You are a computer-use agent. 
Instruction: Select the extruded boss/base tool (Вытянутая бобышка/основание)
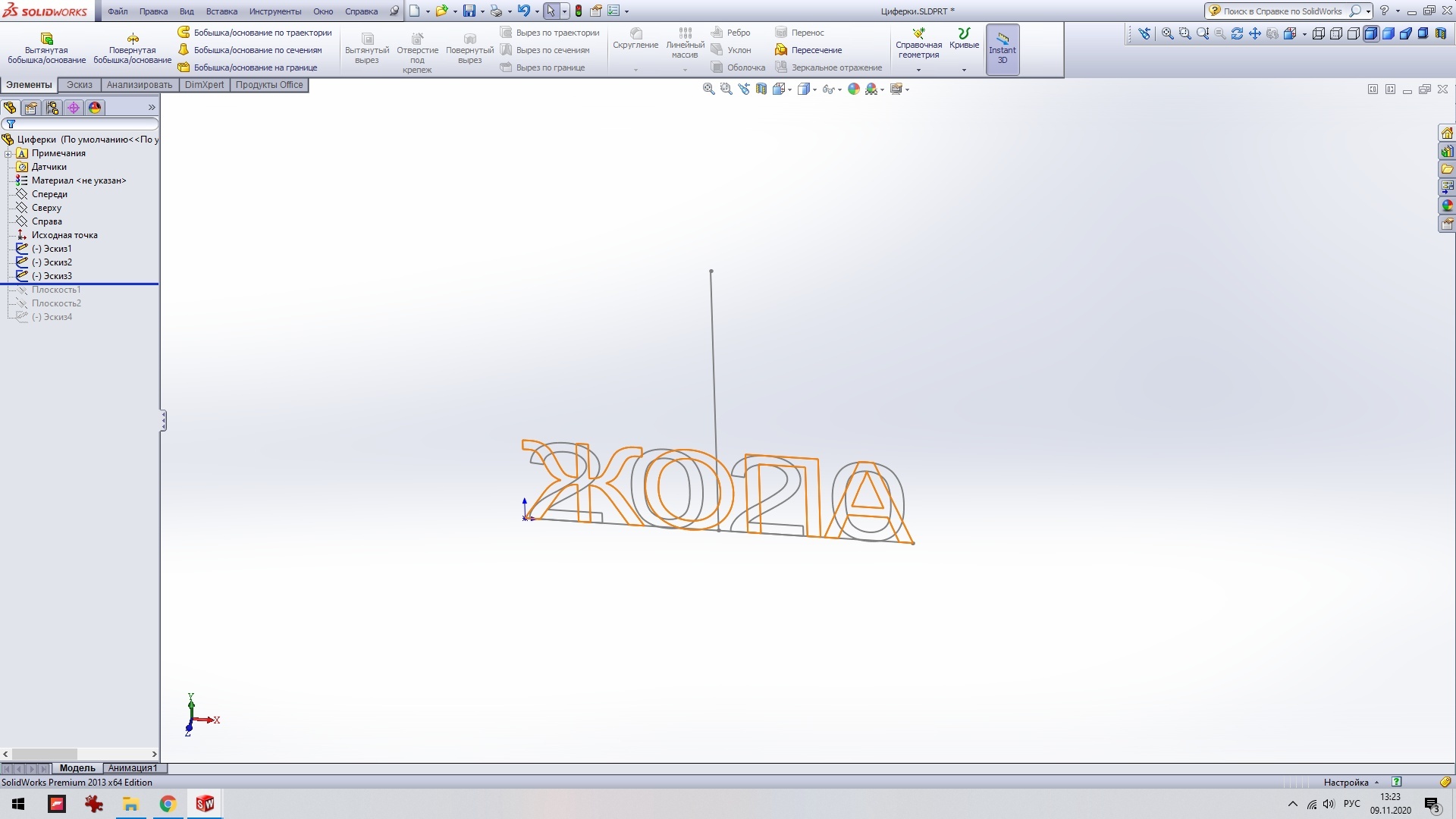pos(46,48)
